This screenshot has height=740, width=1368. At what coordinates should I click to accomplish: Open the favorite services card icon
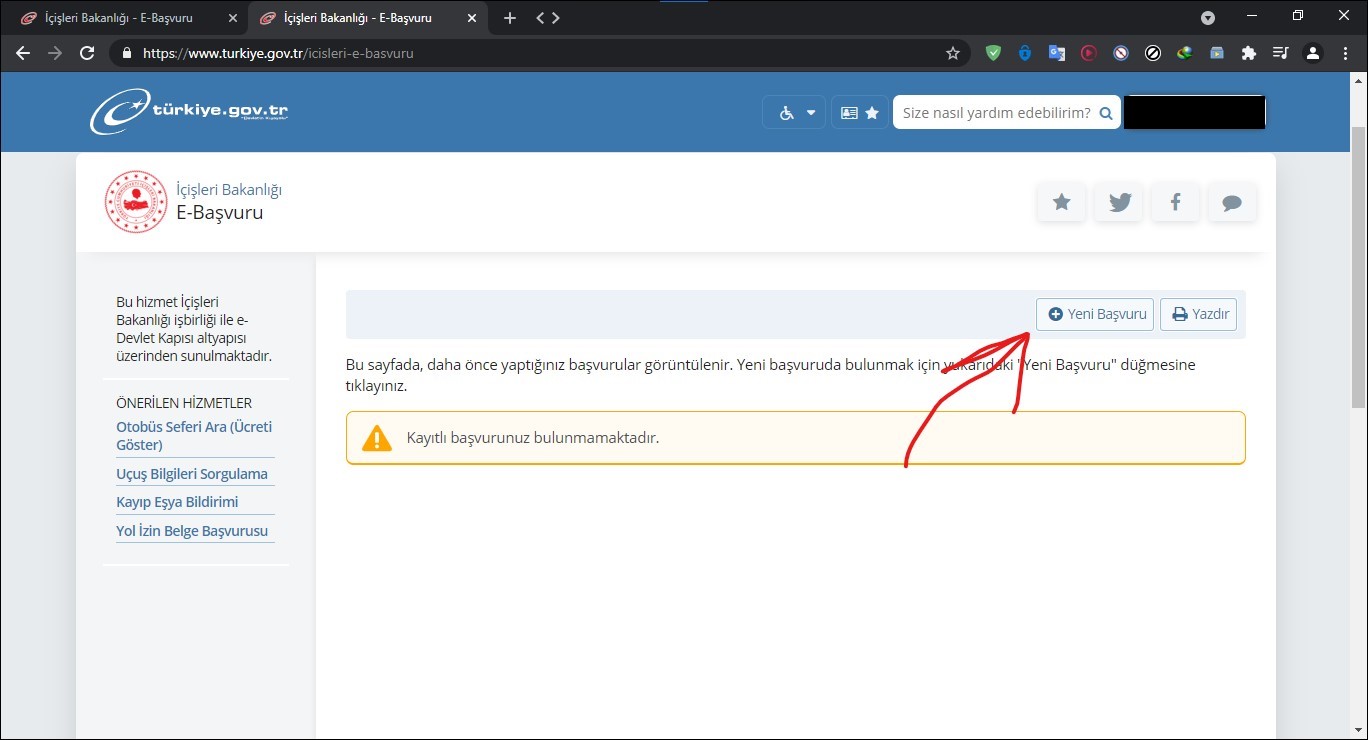pyautogui.click(x=859, y=113)
